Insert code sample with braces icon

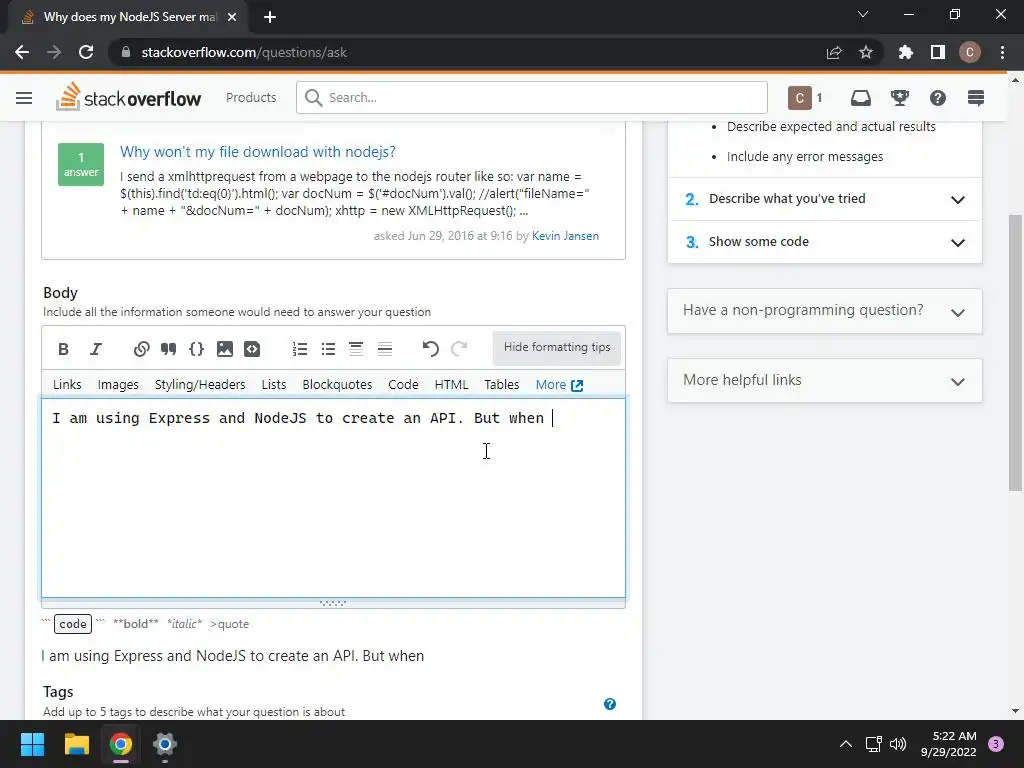(x=196, y=349)
